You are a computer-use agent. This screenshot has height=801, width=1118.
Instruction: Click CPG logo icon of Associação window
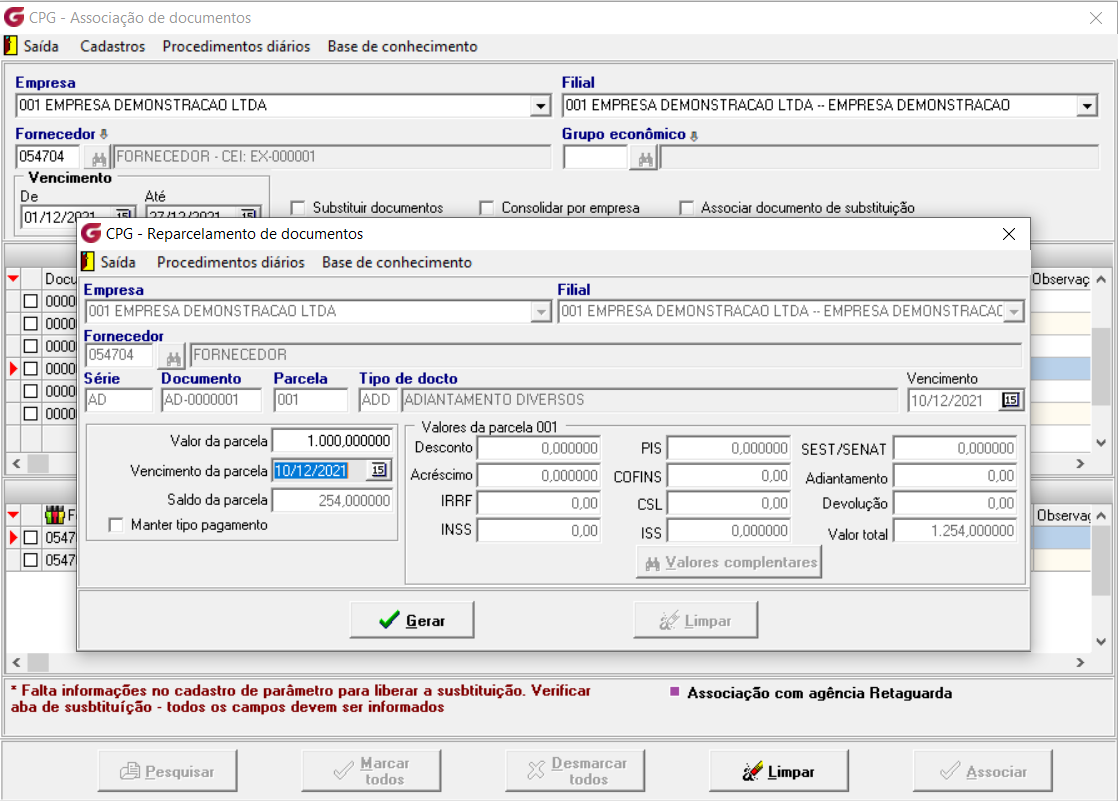[x=14, y=17]
